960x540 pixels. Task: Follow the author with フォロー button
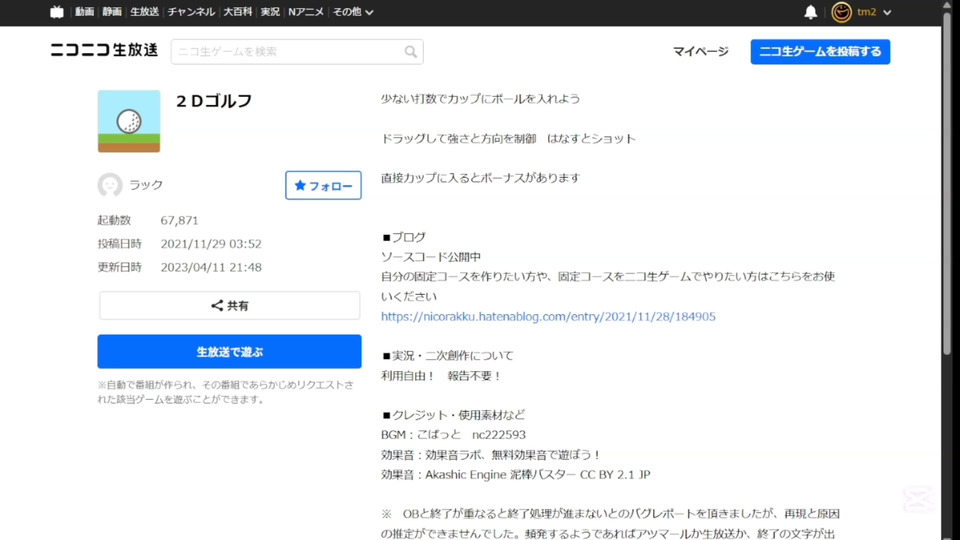[323, 186]
